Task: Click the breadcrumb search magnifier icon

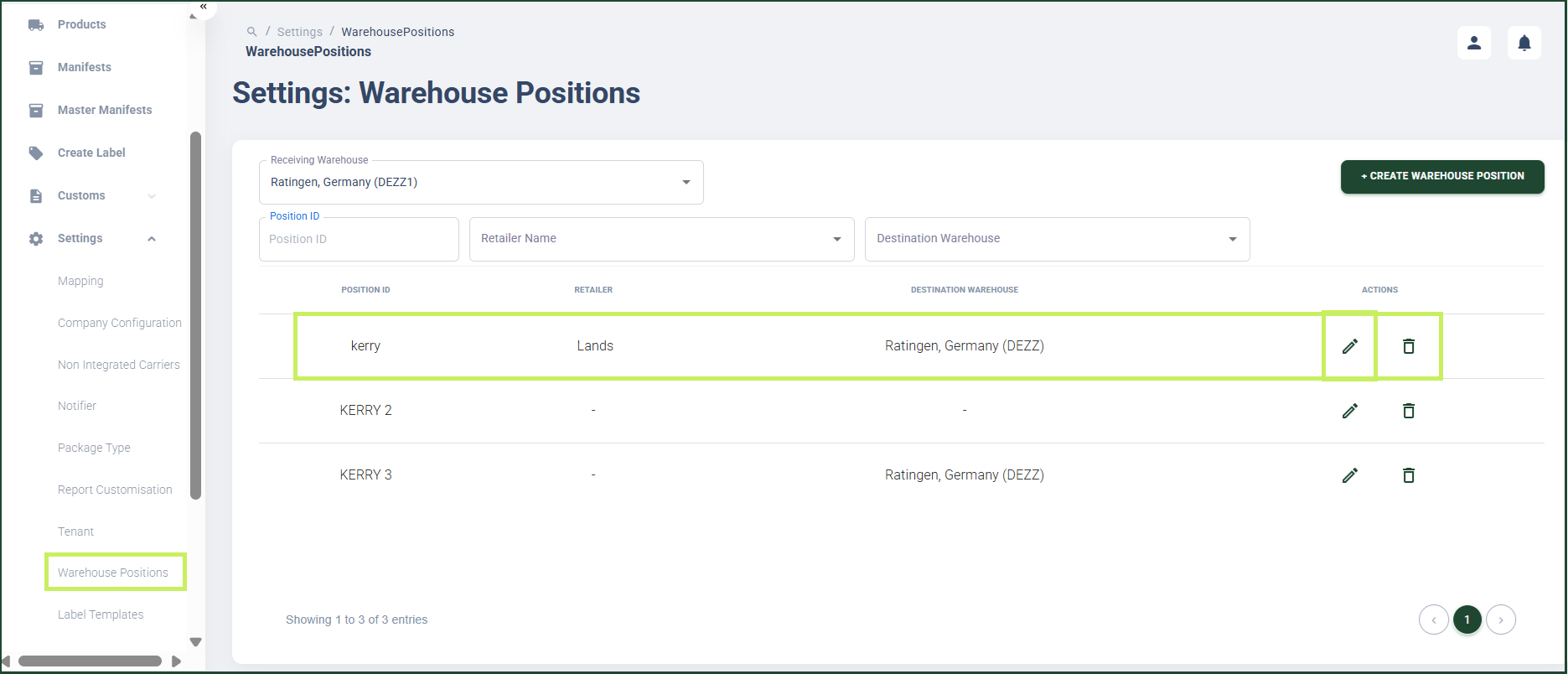Action: pos(251,32)
